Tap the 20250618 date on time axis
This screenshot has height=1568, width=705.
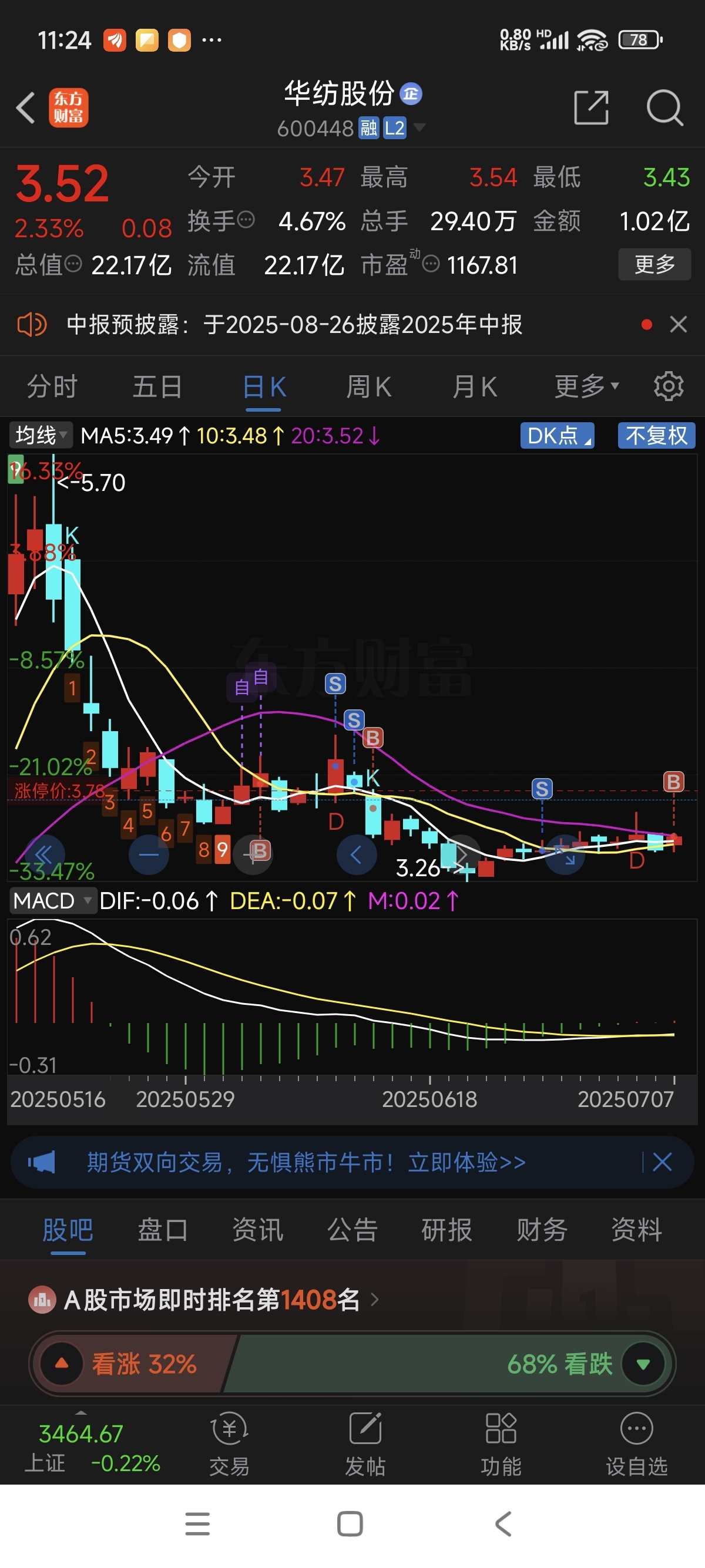pyautogui.click(x=429, y=1099)
